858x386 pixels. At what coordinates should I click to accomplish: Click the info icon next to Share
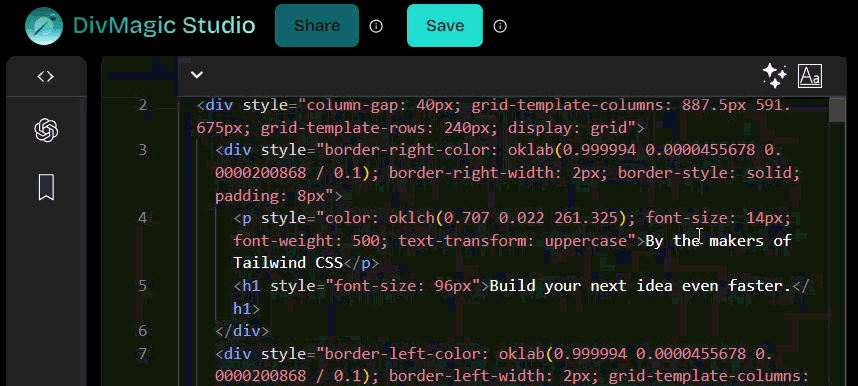coord(376,26)
